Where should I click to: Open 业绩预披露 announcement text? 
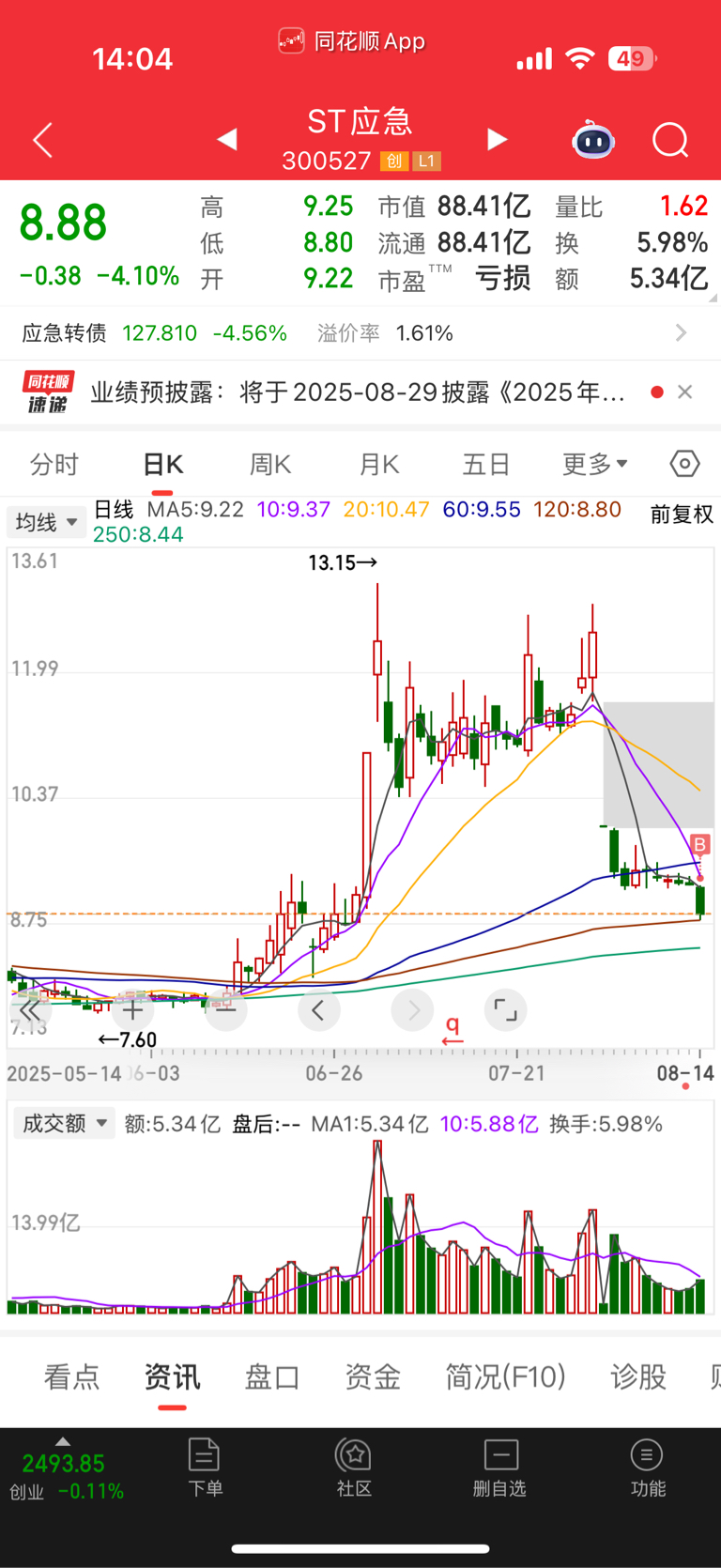tap(358, 392)
